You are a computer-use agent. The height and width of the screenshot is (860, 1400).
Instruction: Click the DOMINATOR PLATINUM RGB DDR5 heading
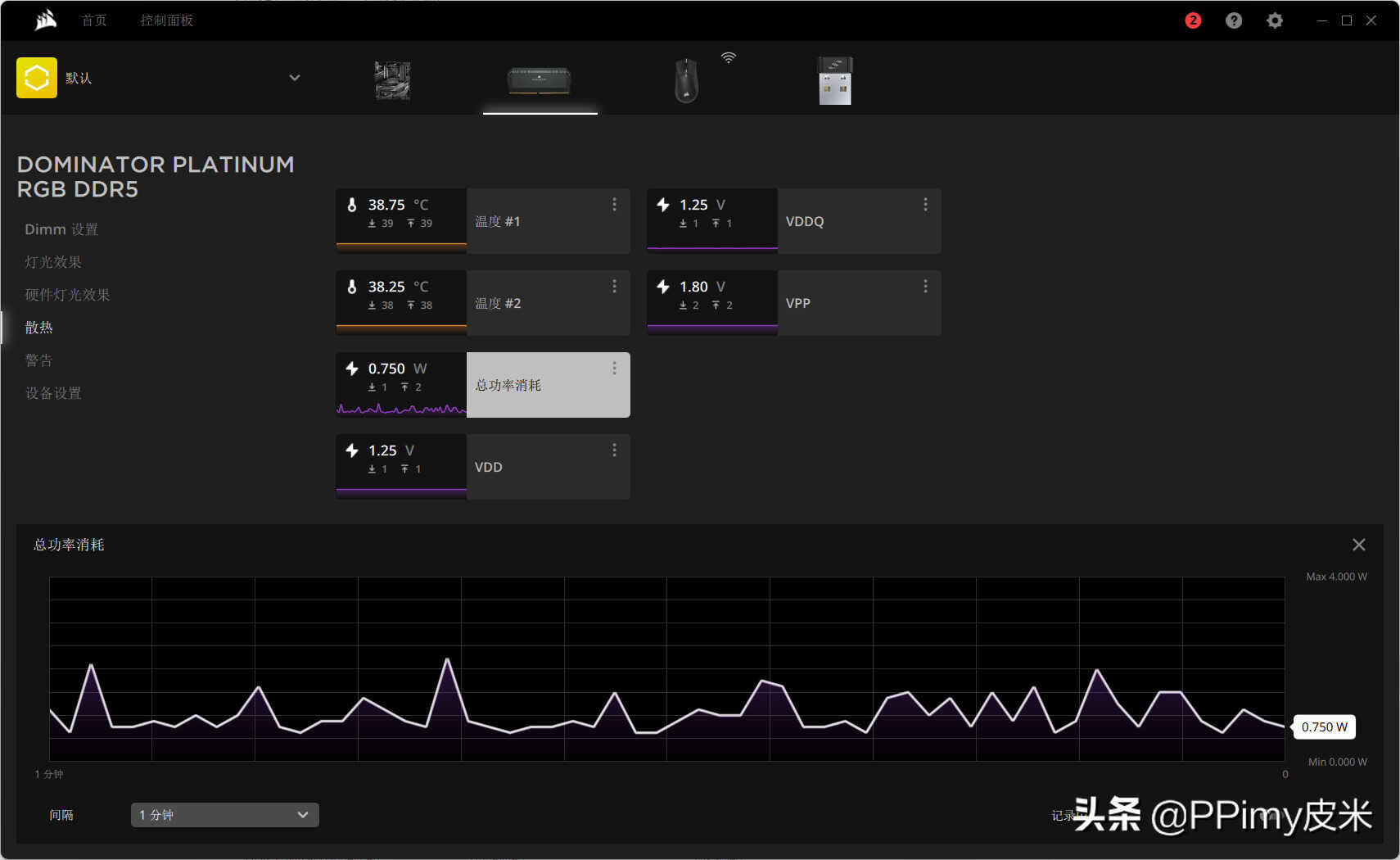click(156, 177)
